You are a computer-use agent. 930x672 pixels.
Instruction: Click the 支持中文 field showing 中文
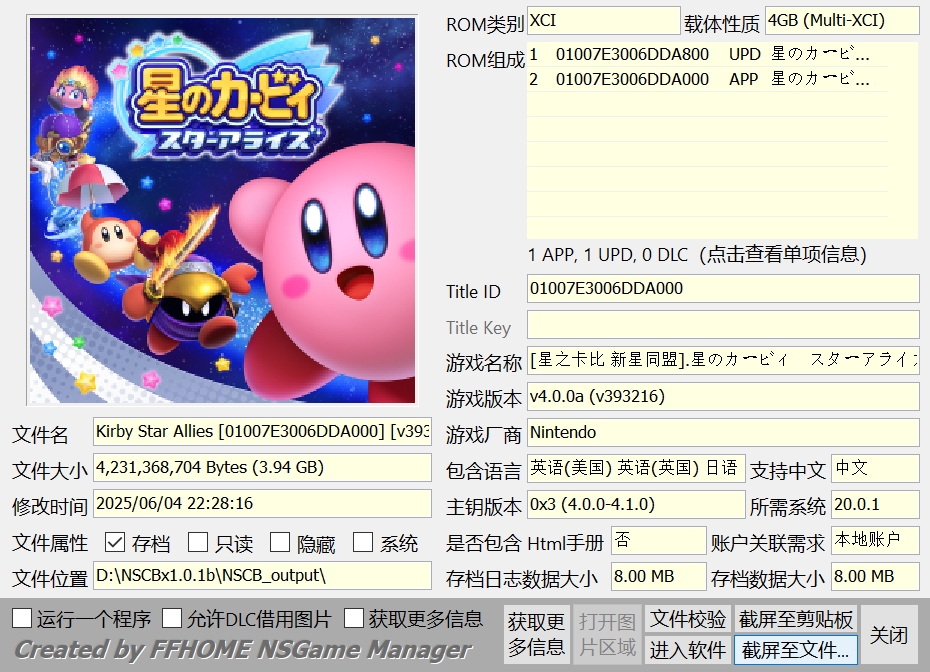[x=875, y=469]
